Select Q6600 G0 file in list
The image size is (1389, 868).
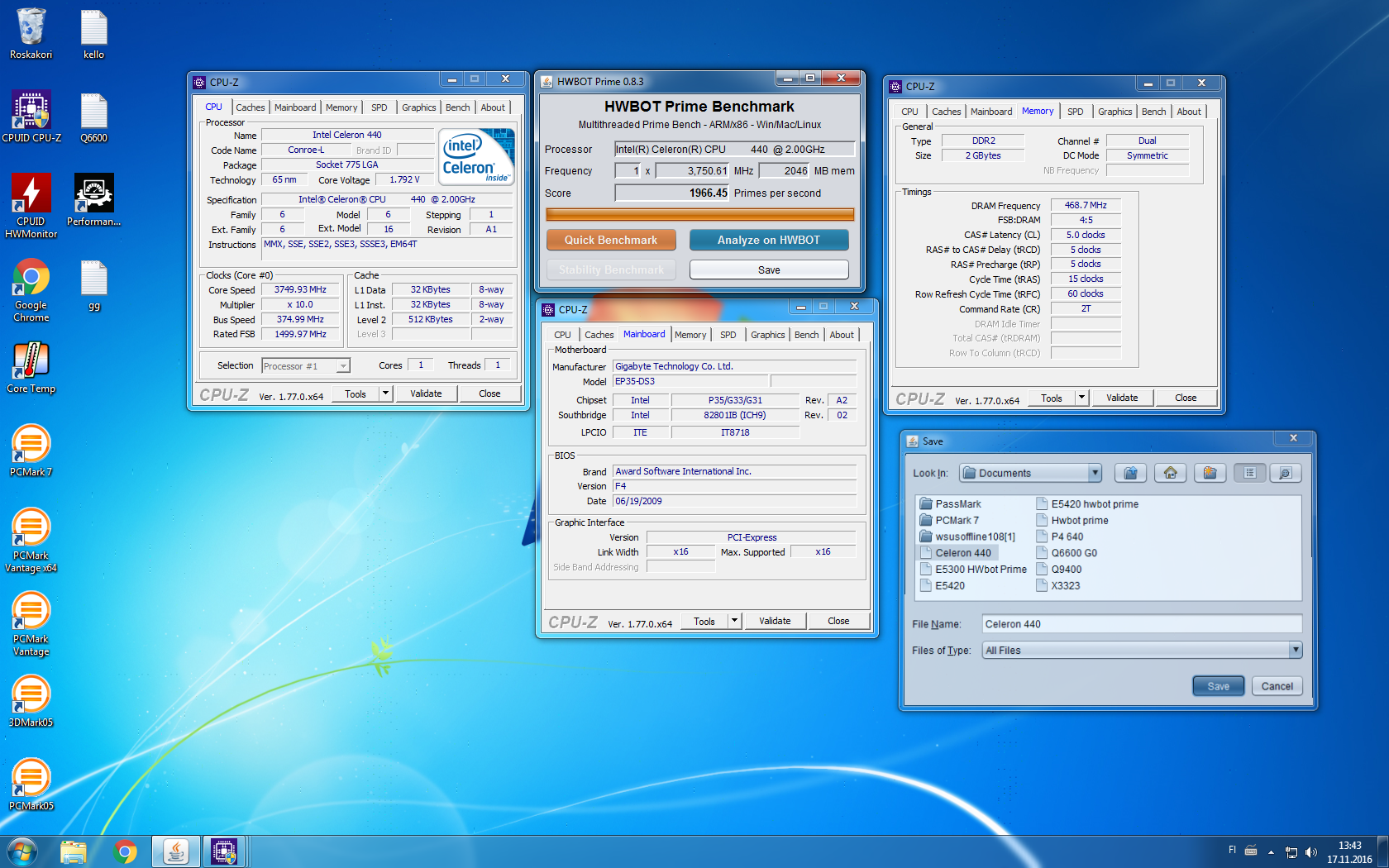click(x=1067, y=553)
